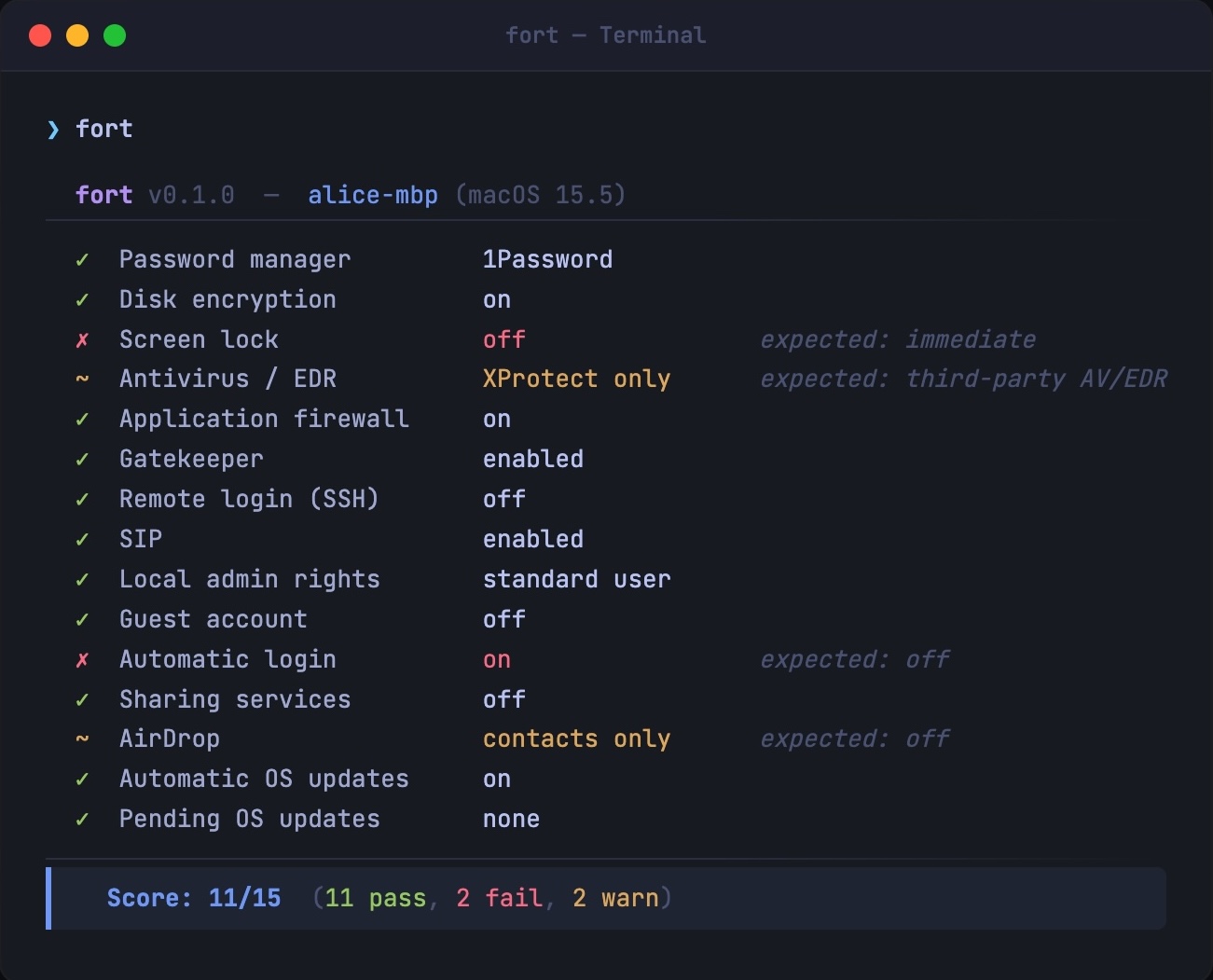Click the 'Automatic OS updates' label
Image resolution: width=1213 pixels, height=980 pixels.
pos(264,779)
